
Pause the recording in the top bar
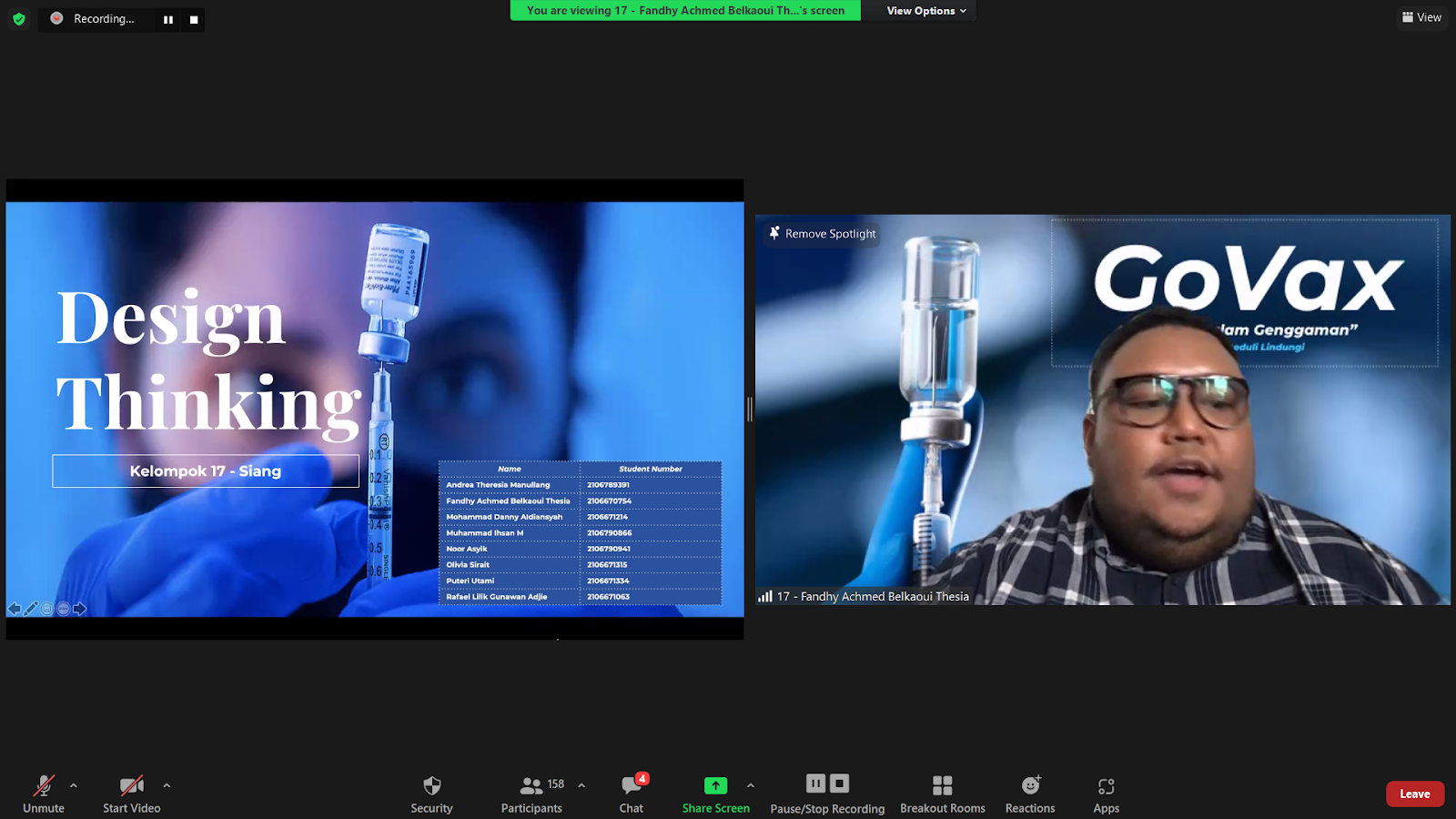coord(168,19)
